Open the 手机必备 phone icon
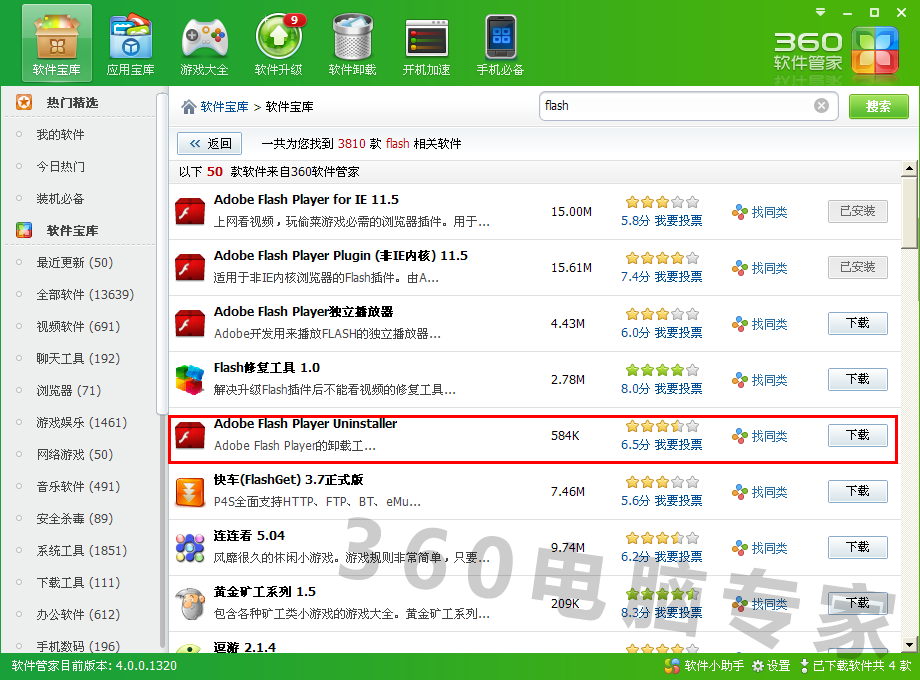The height and width of the screenshot is (680, 920). (x=500, y=43)
